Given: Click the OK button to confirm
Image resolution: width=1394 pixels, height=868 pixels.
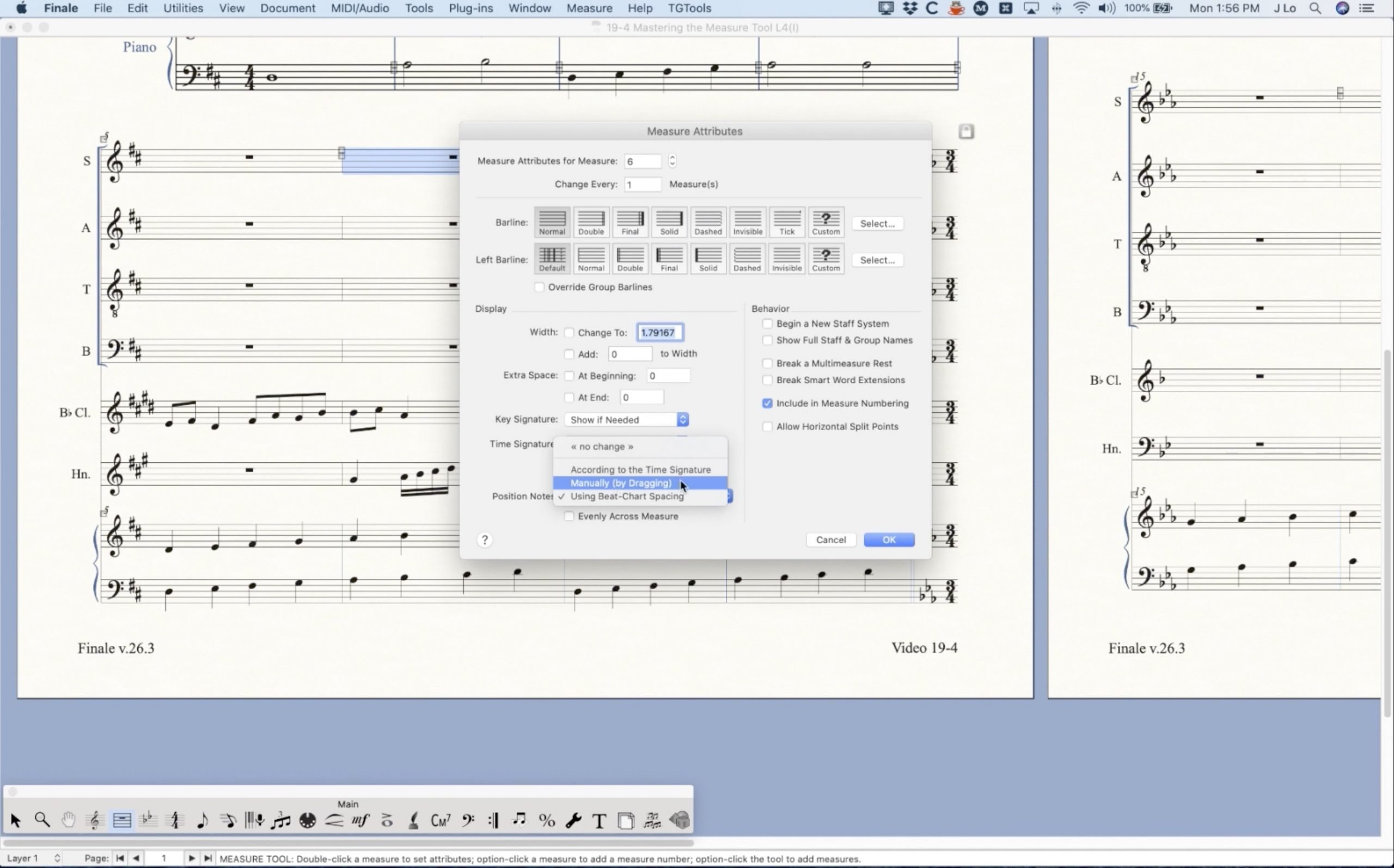Looking at the screenshot, I should pos(888,539).
